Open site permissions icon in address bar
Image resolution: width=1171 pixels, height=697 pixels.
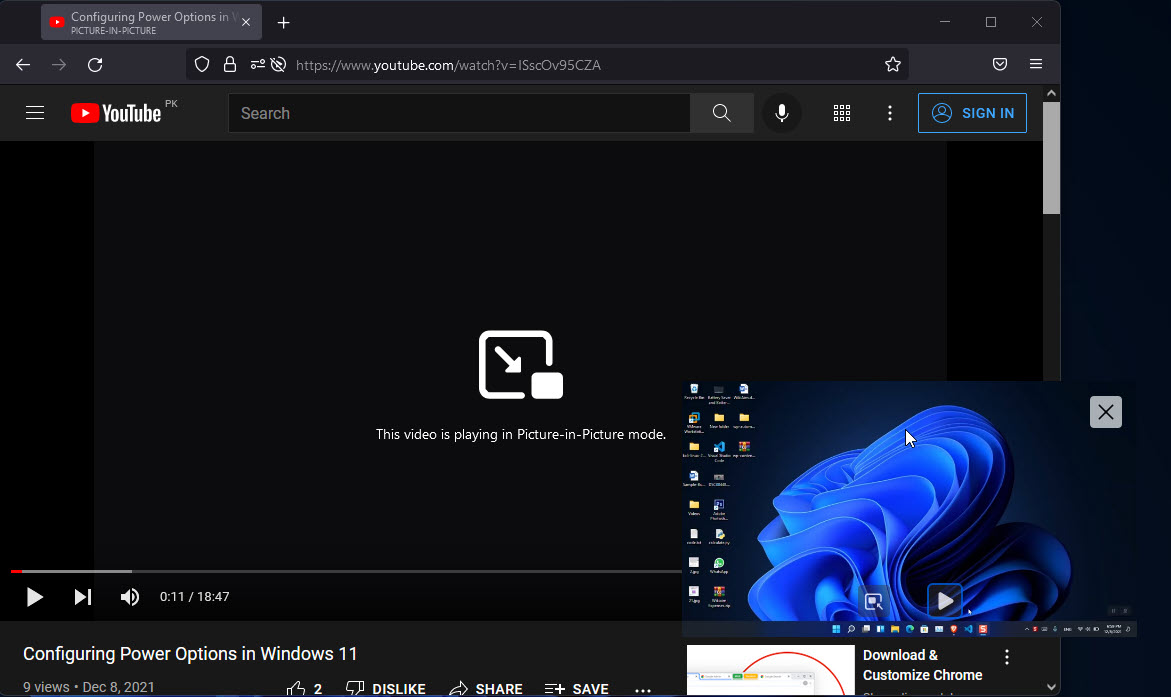point(258,65)
